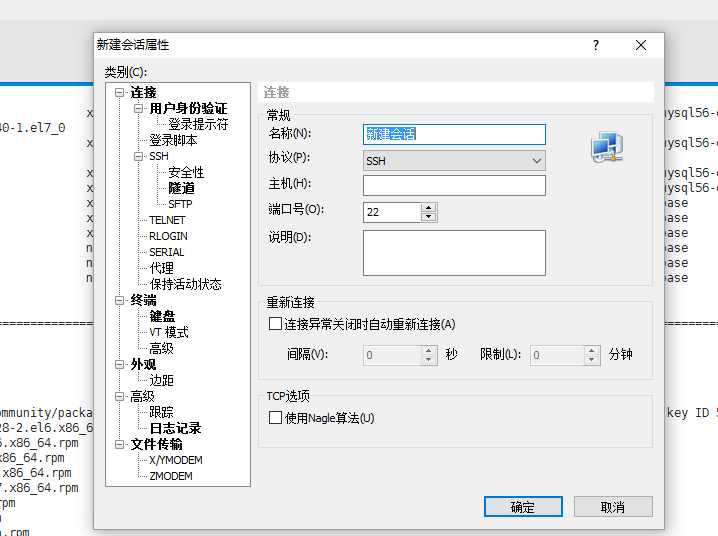Increase the 间隔 seconds value
Screen dimensions: 718x536
click(429, 350)
